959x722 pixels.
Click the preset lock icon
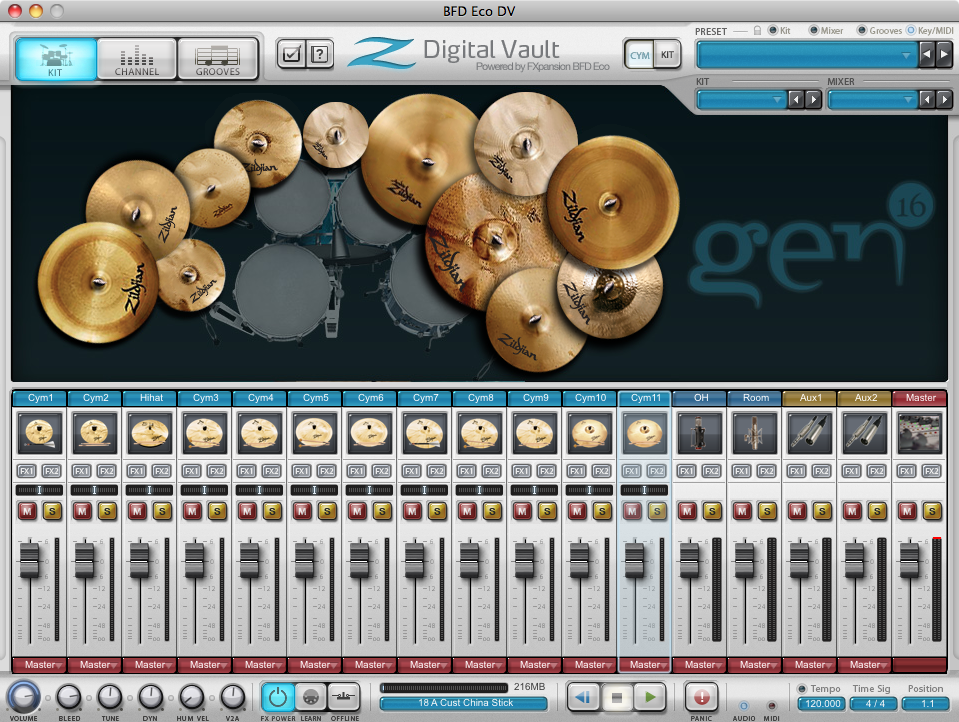757,30
